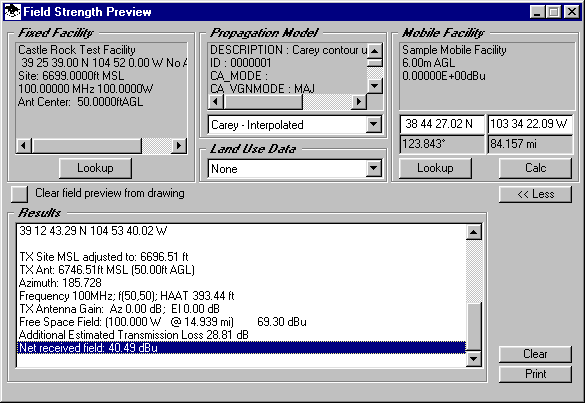Image resolution: width=585 pixels, height=403 pixels.
Task: Click Lookup under Fixed Facility
Action: (x=95, y=168)
